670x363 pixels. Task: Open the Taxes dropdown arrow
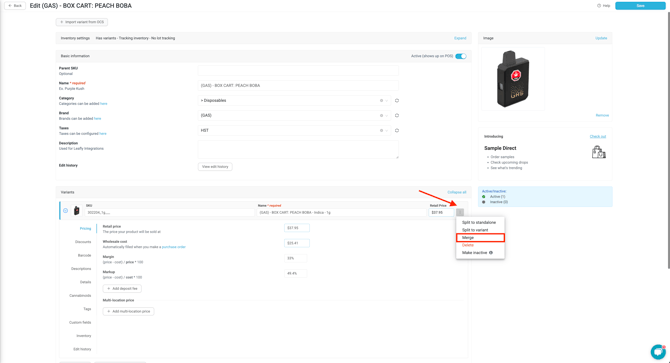click(x=386, y=130)
